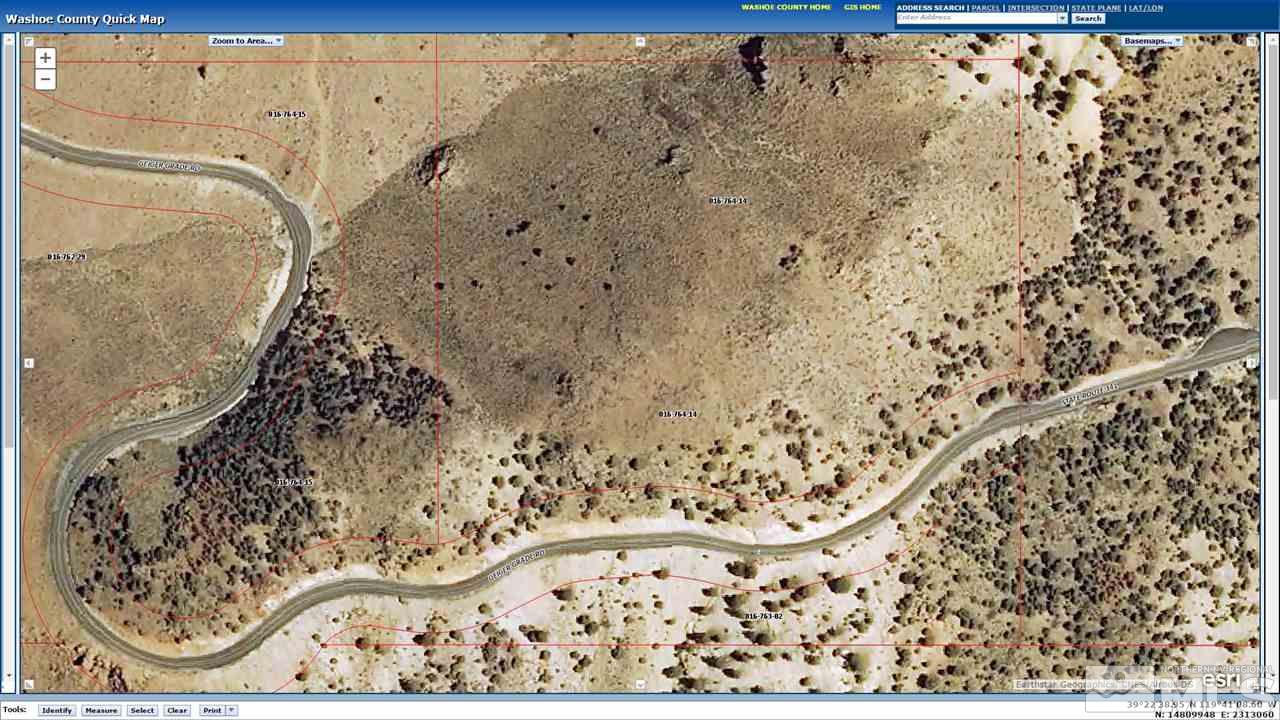Activate the Identify tool

point(57,710)
